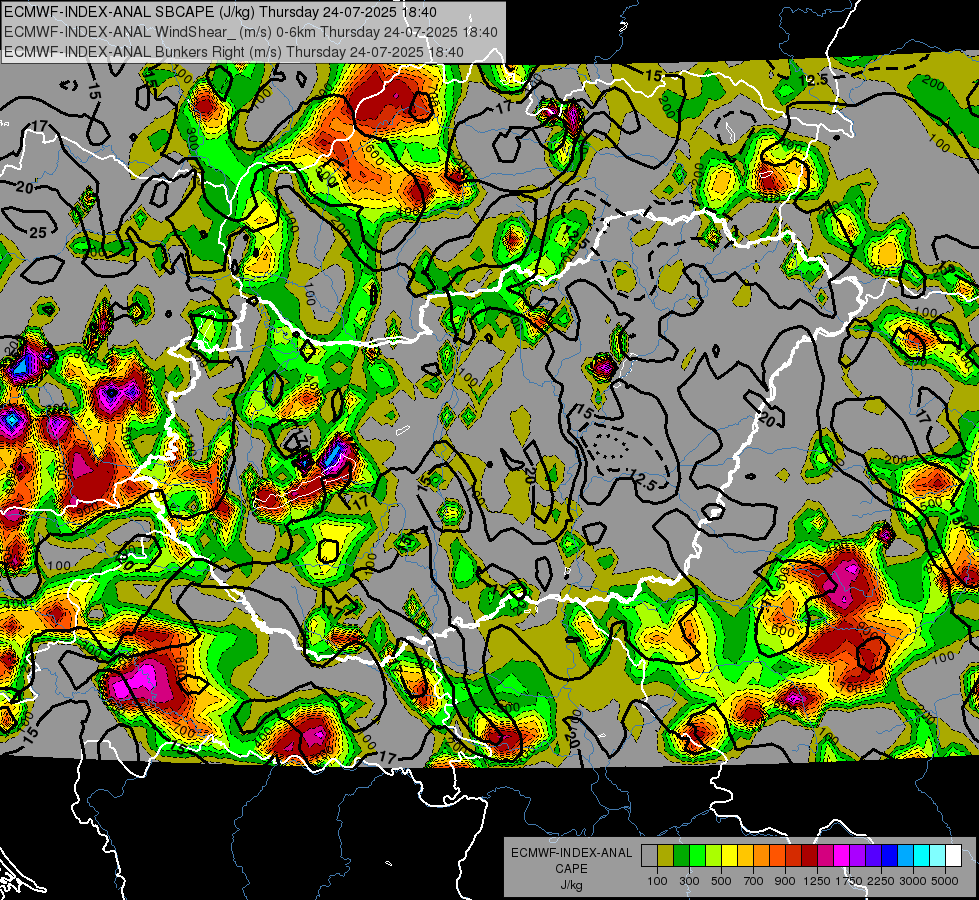Screen dimensions: 979x900
Task: Click the legend value 1250
Action: pyautogui.click(x=817, y=881)
